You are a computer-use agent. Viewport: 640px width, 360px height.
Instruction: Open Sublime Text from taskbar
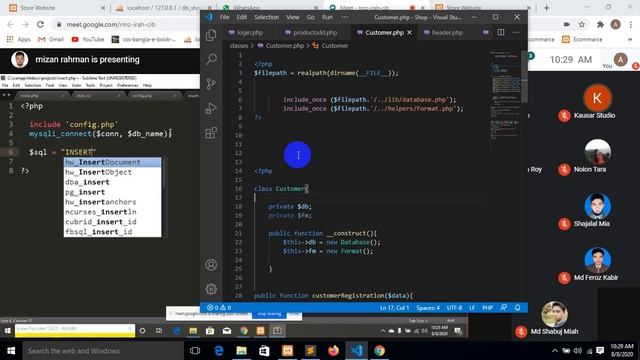310,351
